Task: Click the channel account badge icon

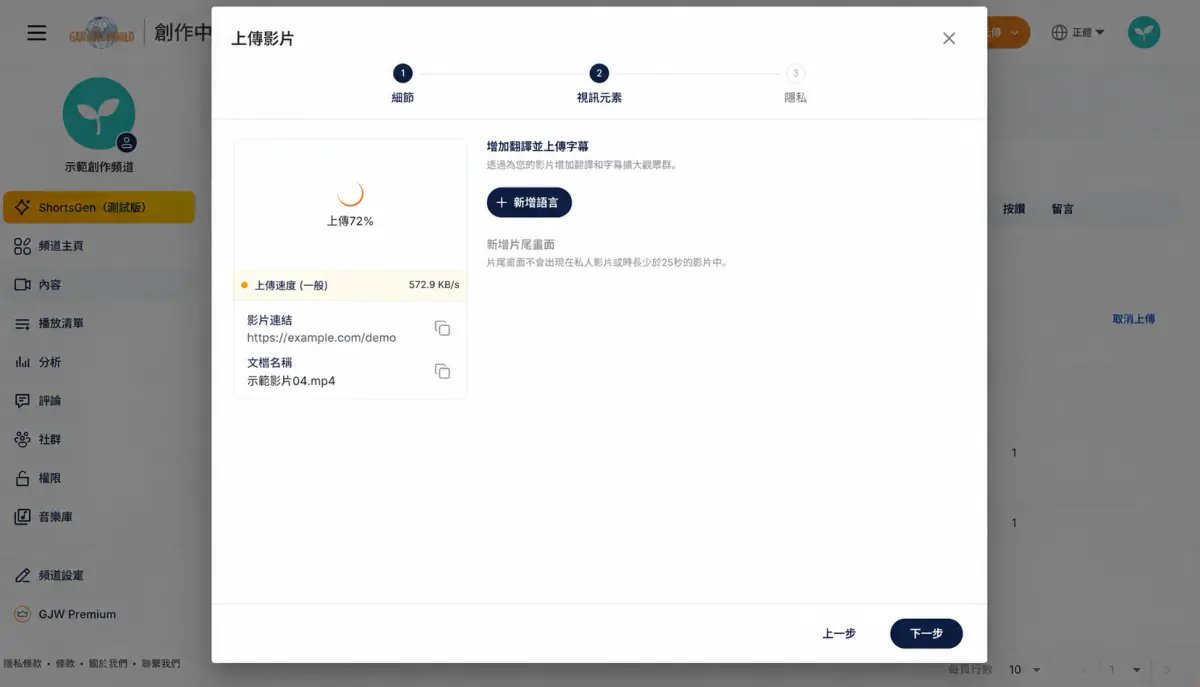Action: [127, 143]
